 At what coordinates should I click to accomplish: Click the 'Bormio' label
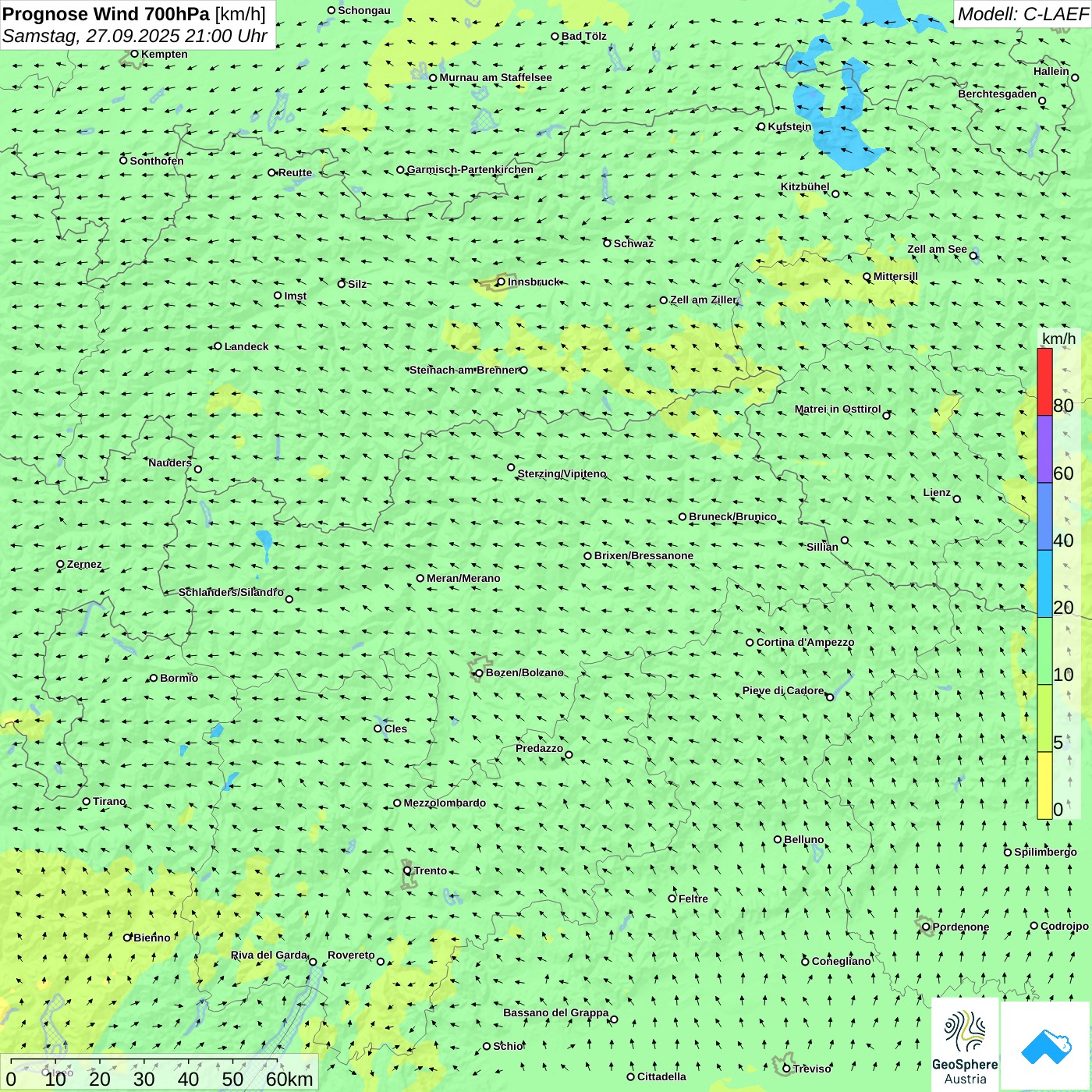179,678
